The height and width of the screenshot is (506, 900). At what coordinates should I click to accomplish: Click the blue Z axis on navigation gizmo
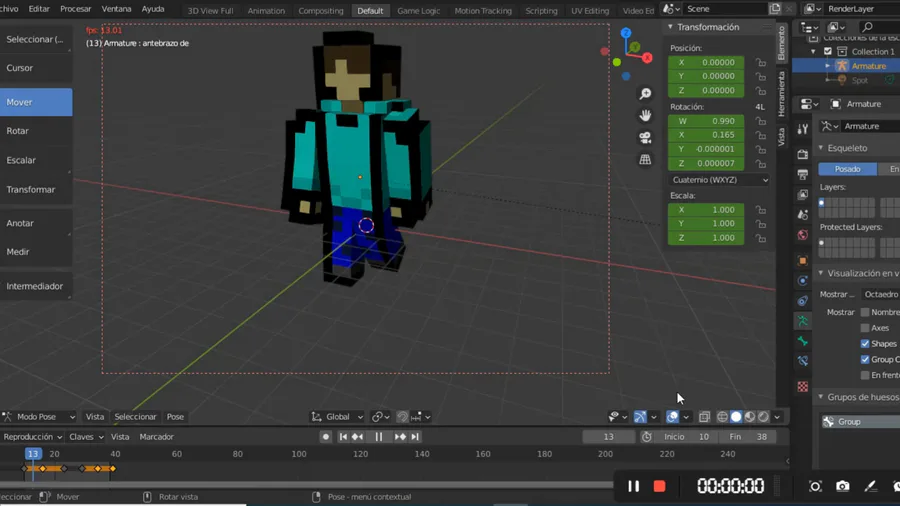(x=626, y=33)
